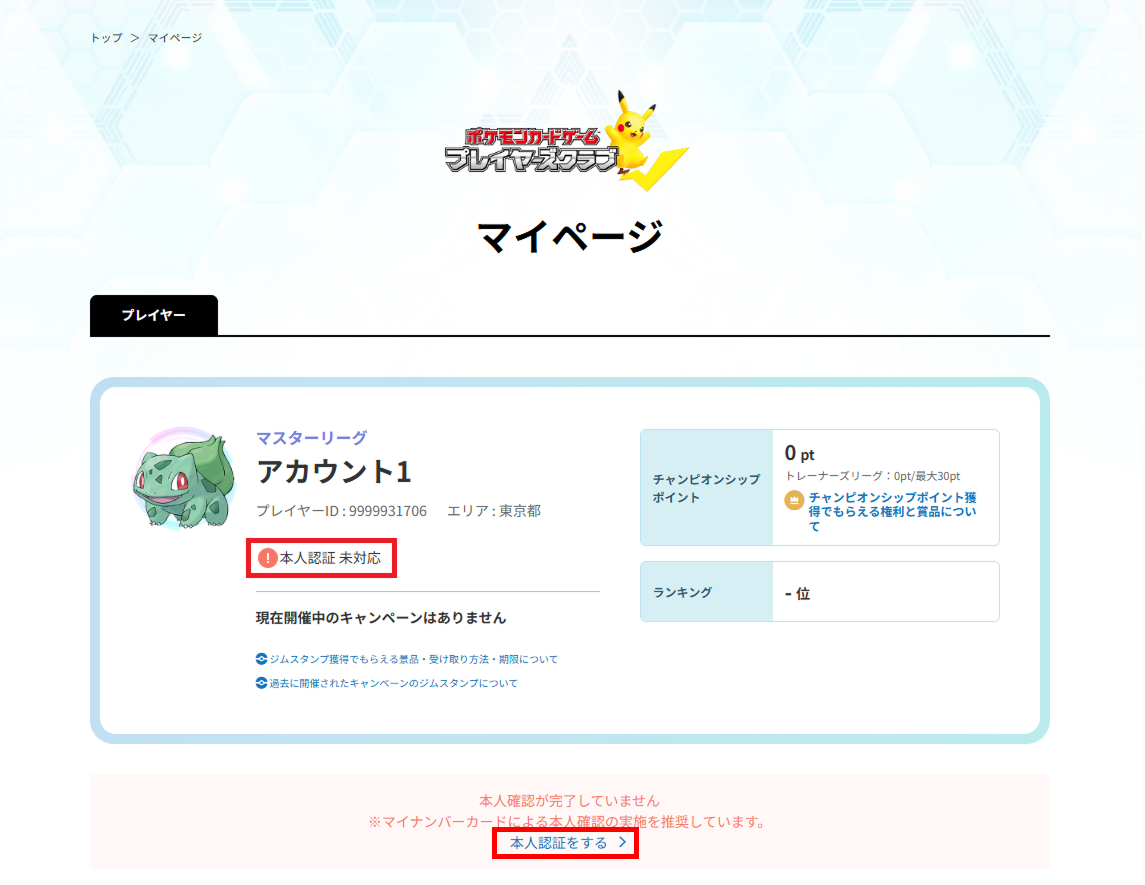Click the - 位 ranking value
Viewport: 1145px width, 885px height.
(797, 594)
